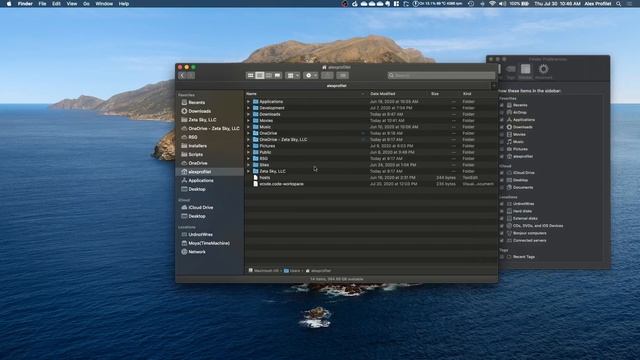Screen dimensions: 640x360
Task: Go back using the Finder back arrow
Action: pyautogui.click(x=182, y=76)
